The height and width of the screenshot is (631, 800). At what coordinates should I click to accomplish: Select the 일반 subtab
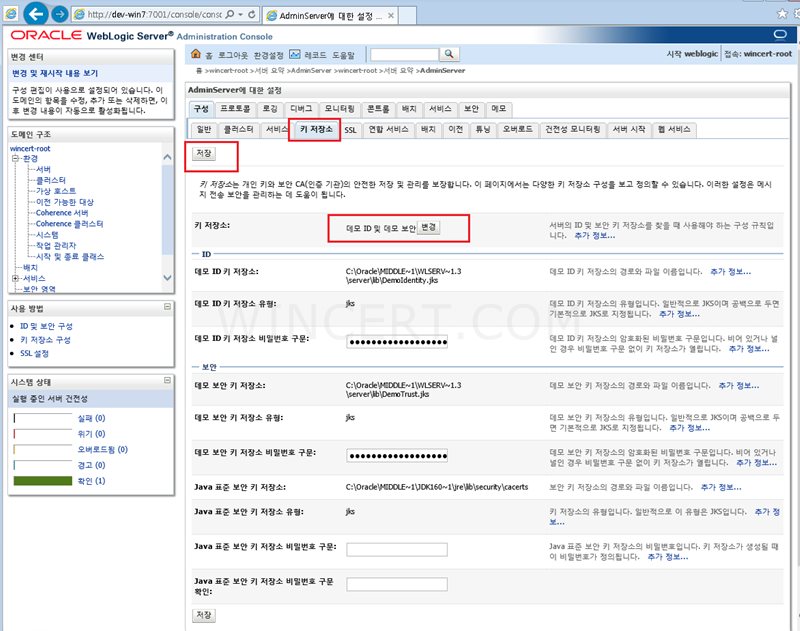coord(204,130)
